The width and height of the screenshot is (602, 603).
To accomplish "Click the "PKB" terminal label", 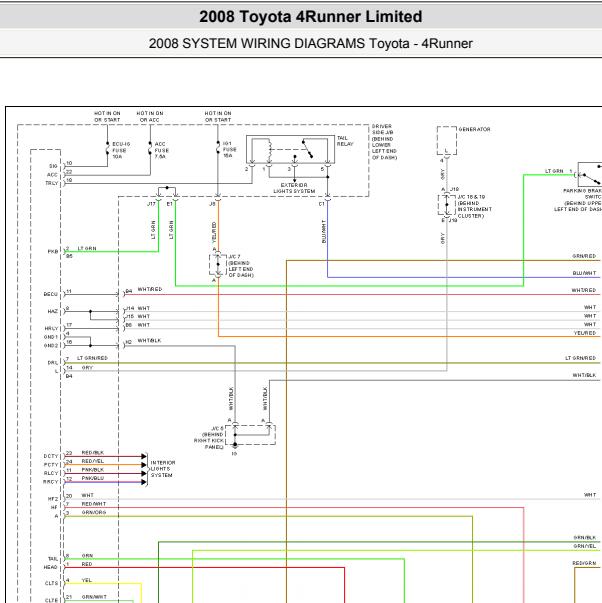I will pyautogui.click(x=53, y=252).
